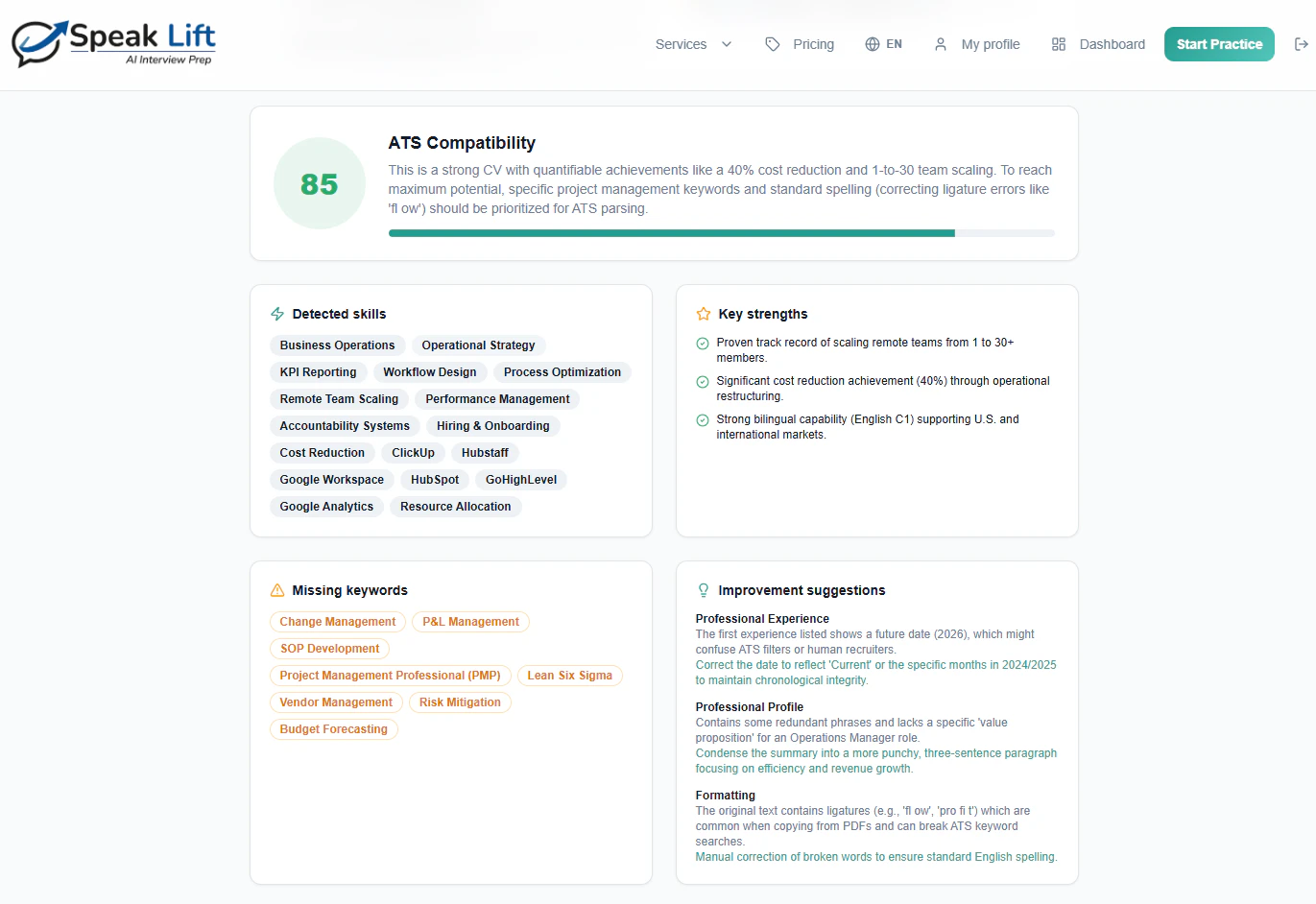Click the ATS Compatibility heading

point(462,143)
